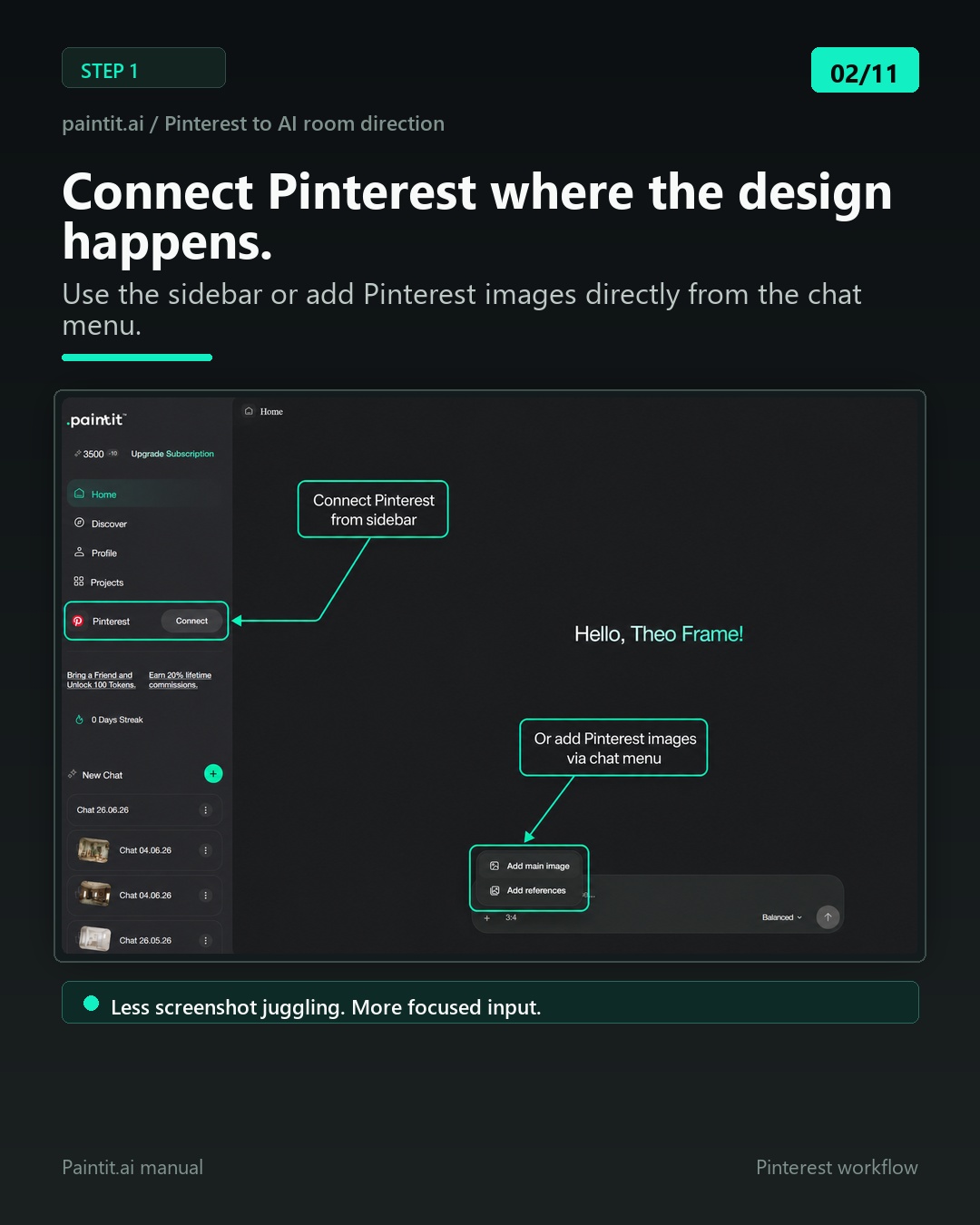Click the 0 Days Streak text
The width and height of the screenshot is (980, 1225).
click(x=117, y=720)
